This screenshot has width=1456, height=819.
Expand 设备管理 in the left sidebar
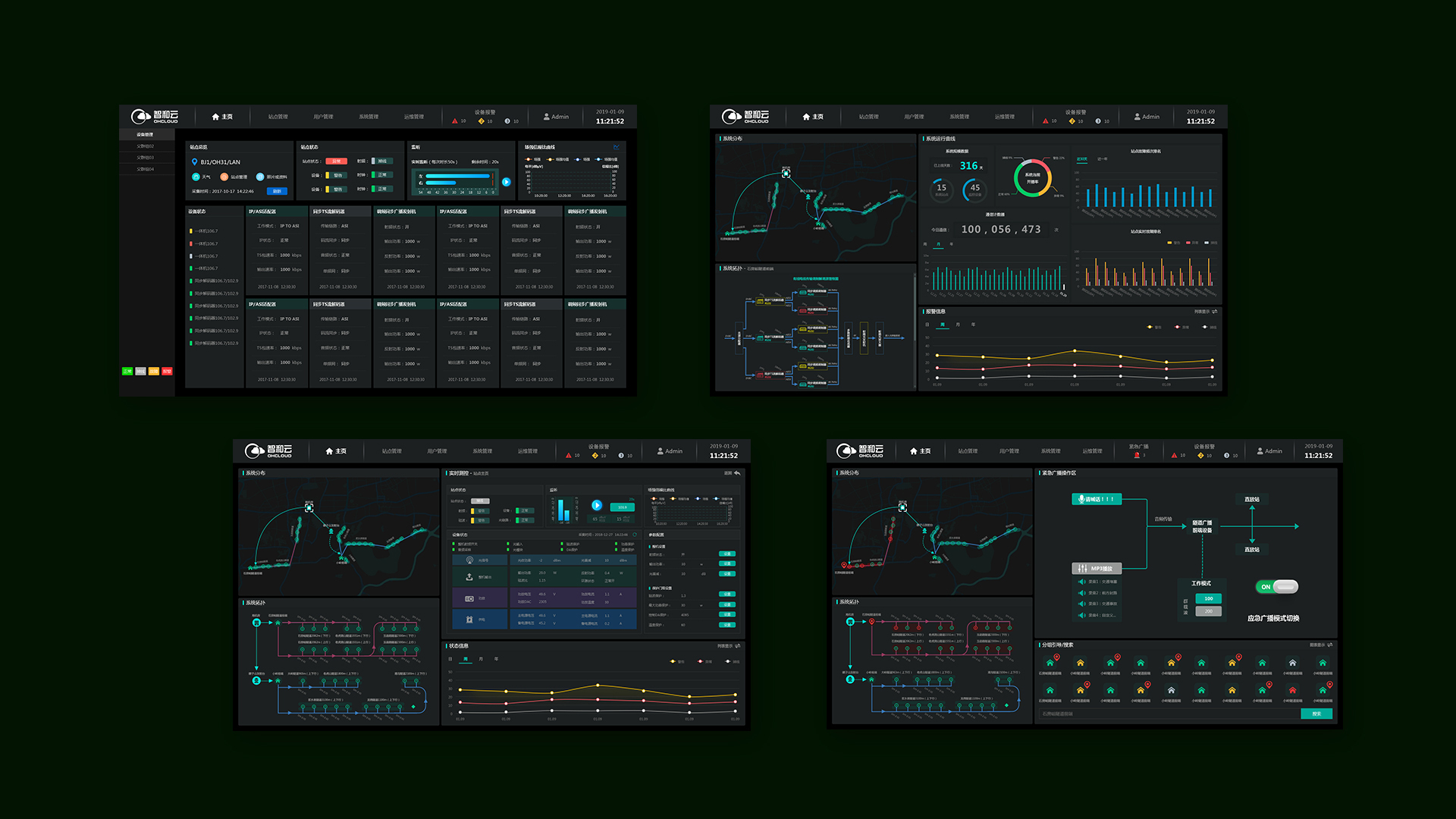[145, 135]
